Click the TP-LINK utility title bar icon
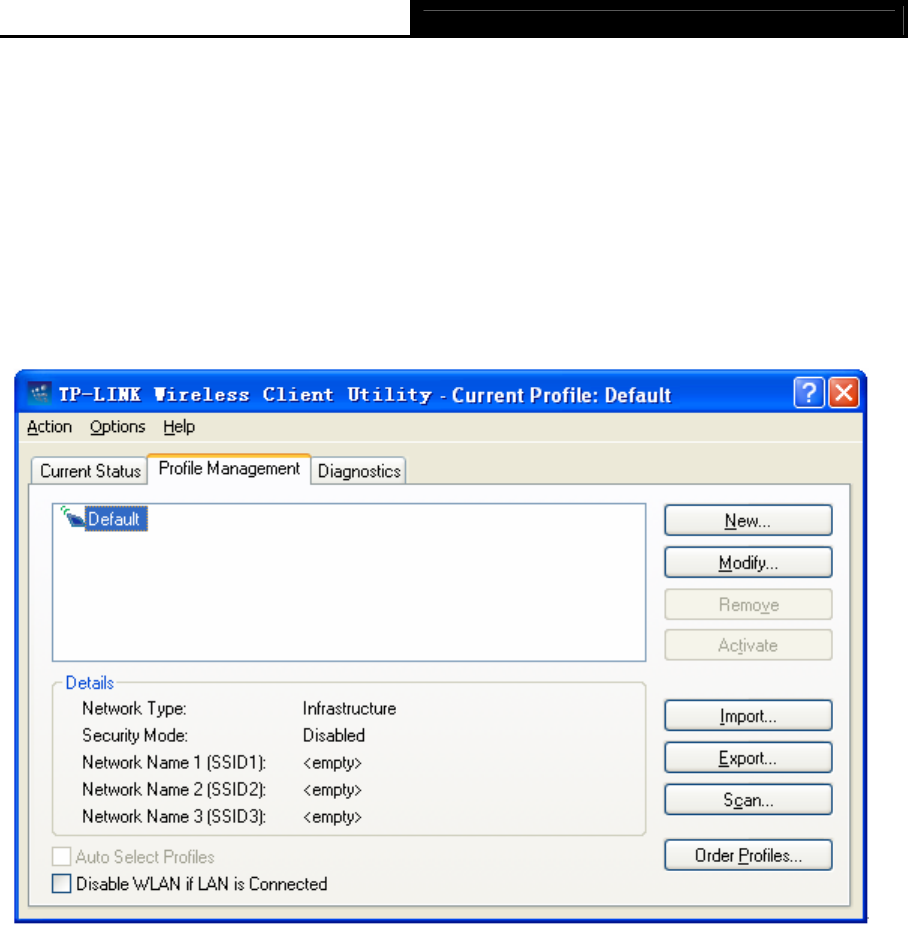The width and height of the screenshot is (908, 925). 40,393
